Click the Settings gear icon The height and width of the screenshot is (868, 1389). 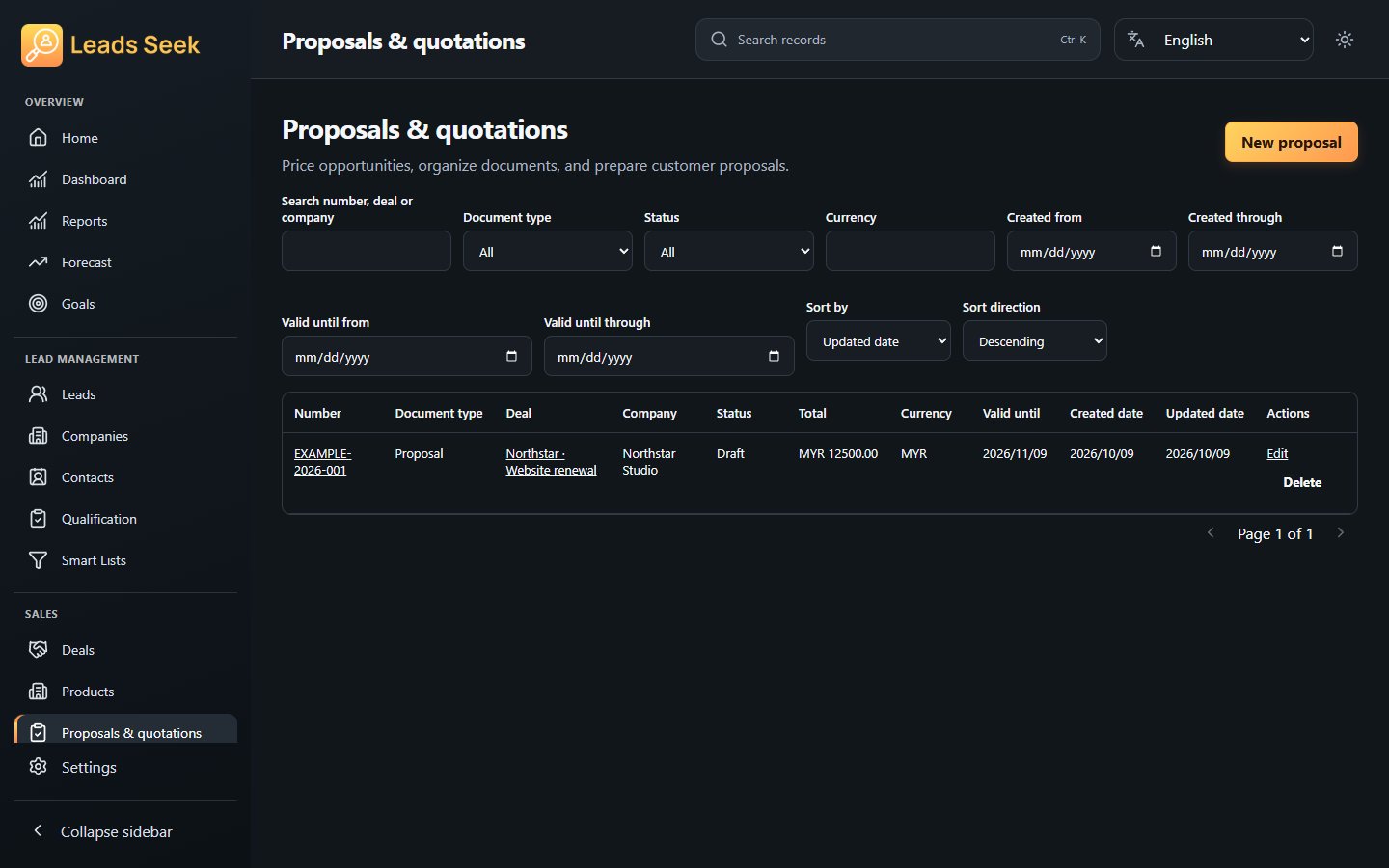pyautogui.click(x=38, y=767)
